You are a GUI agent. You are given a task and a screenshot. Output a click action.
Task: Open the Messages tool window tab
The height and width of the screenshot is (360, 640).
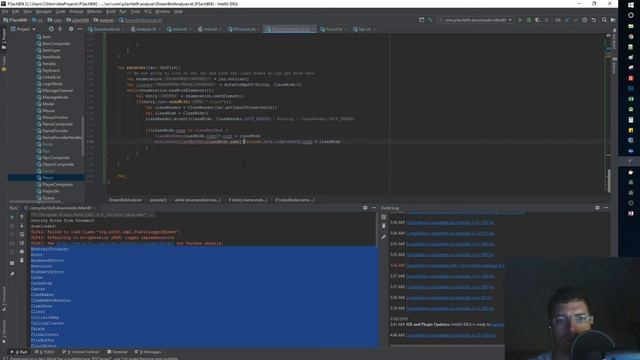(x=148, y=352)
